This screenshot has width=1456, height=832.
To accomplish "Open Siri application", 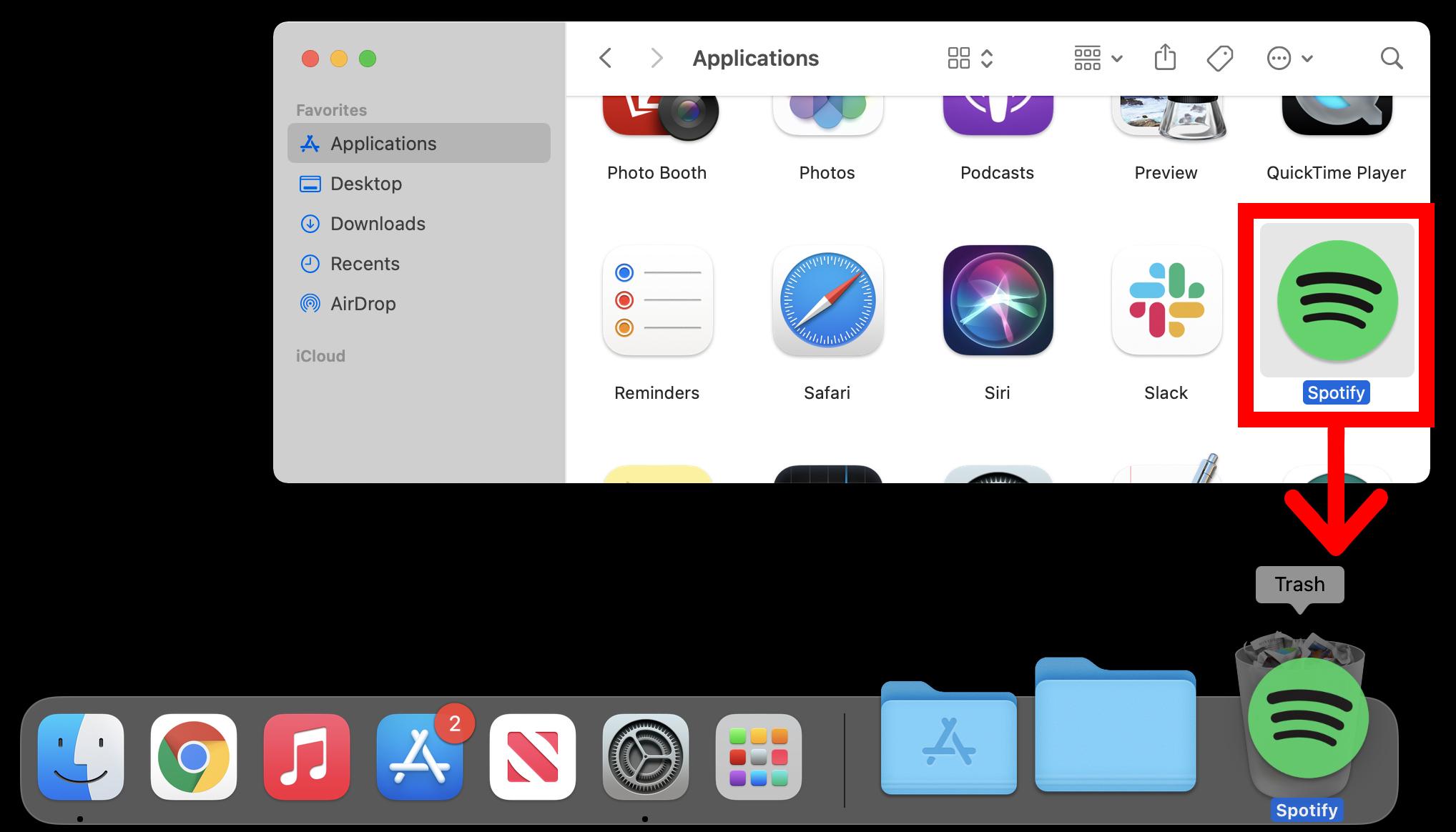I will click(997, 301).
